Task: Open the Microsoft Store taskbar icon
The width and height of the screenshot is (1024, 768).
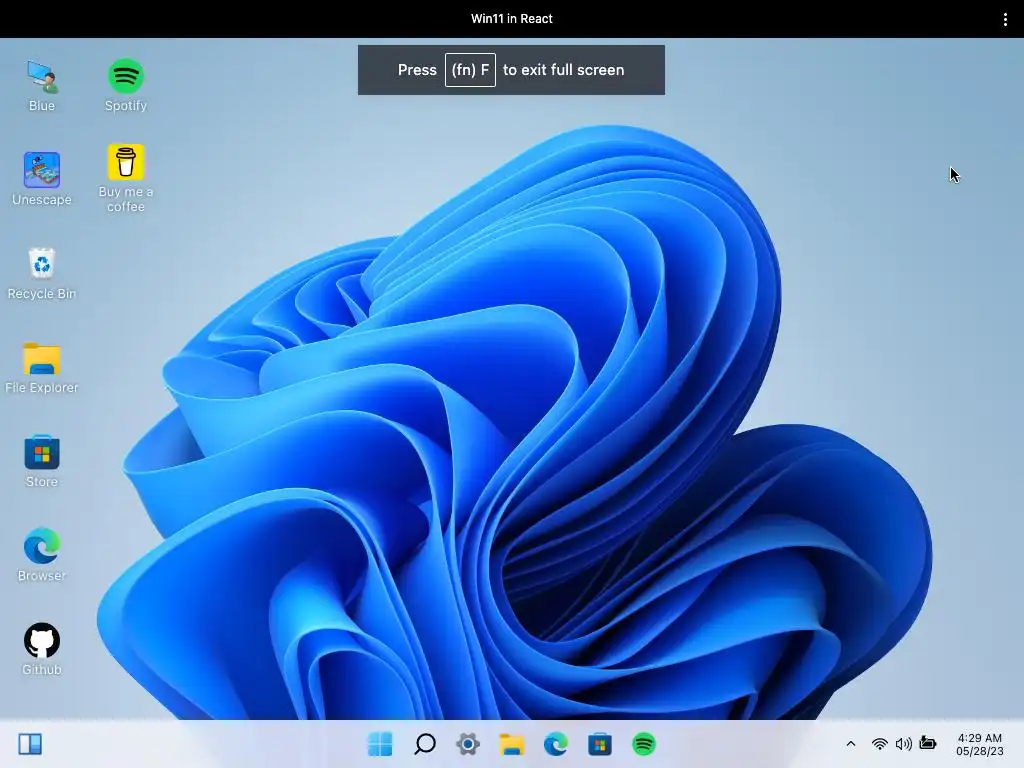Action: [x=600, y=744]
